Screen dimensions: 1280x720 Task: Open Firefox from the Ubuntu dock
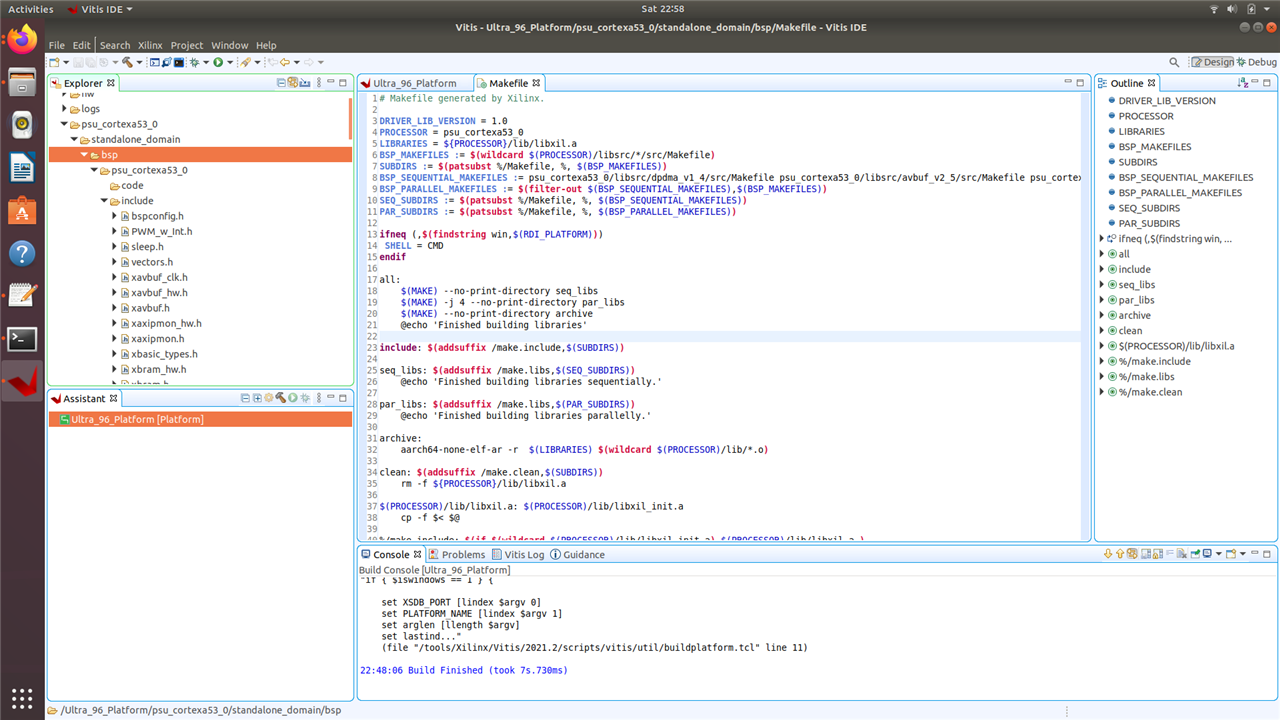(22, 41)
